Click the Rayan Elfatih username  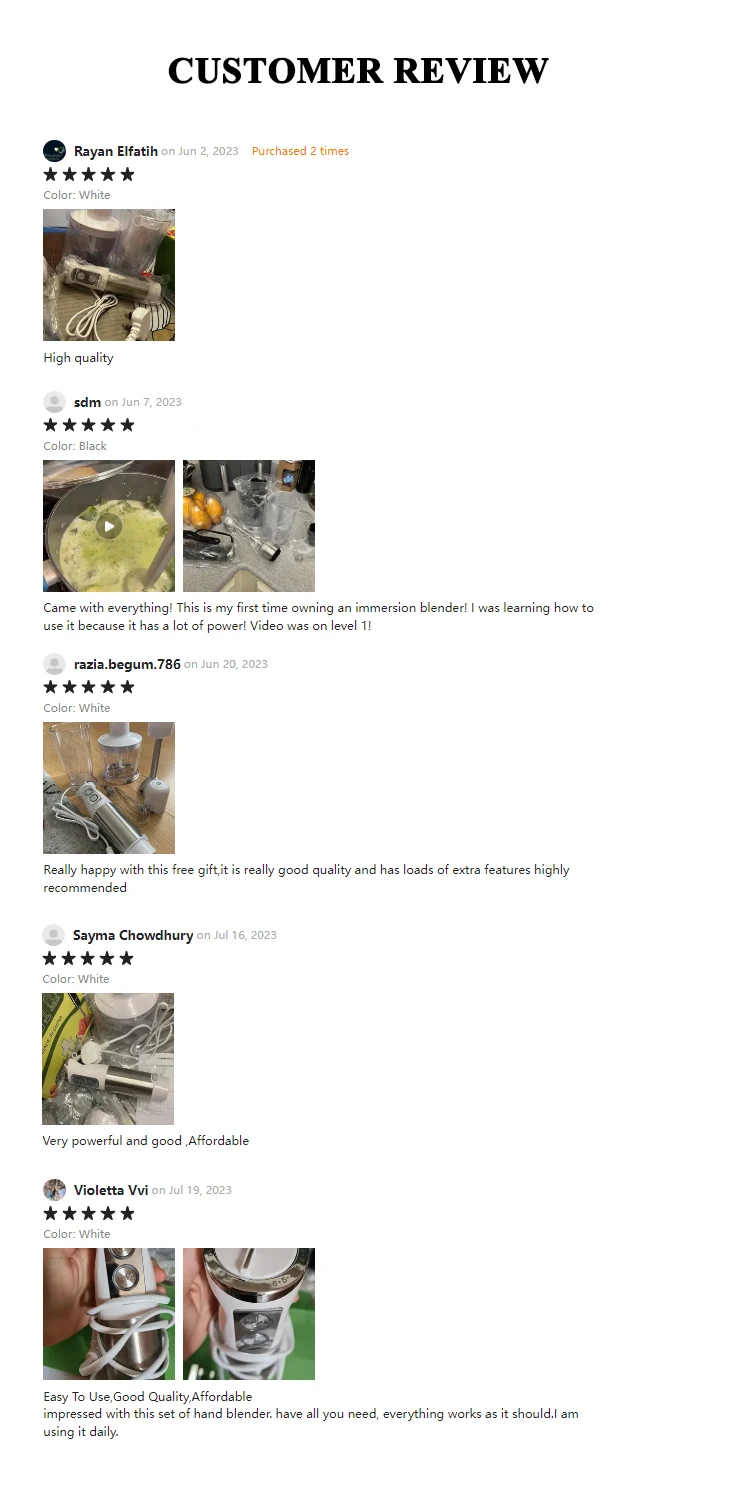point(116,151)
